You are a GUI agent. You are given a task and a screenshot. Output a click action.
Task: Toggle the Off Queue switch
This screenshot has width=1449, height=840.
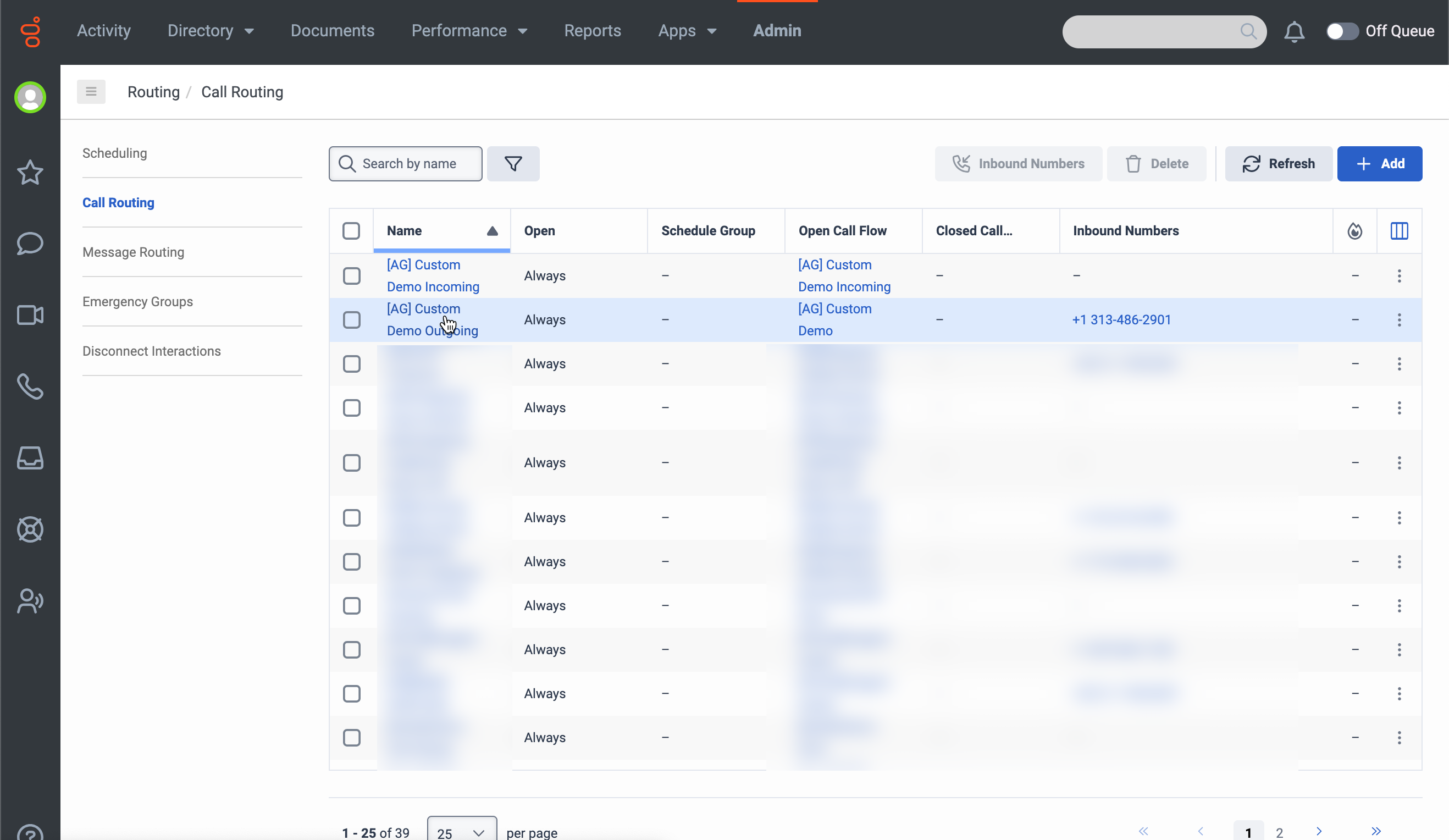point(1341,31)
